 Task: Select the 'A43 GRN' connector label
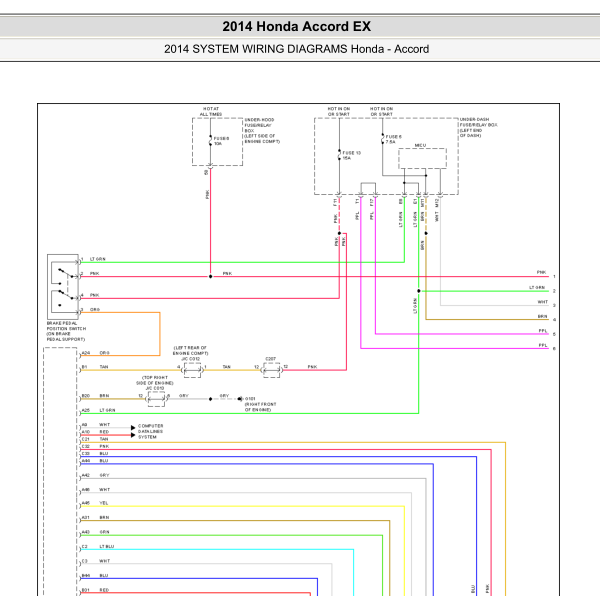[x=95, y=532]
